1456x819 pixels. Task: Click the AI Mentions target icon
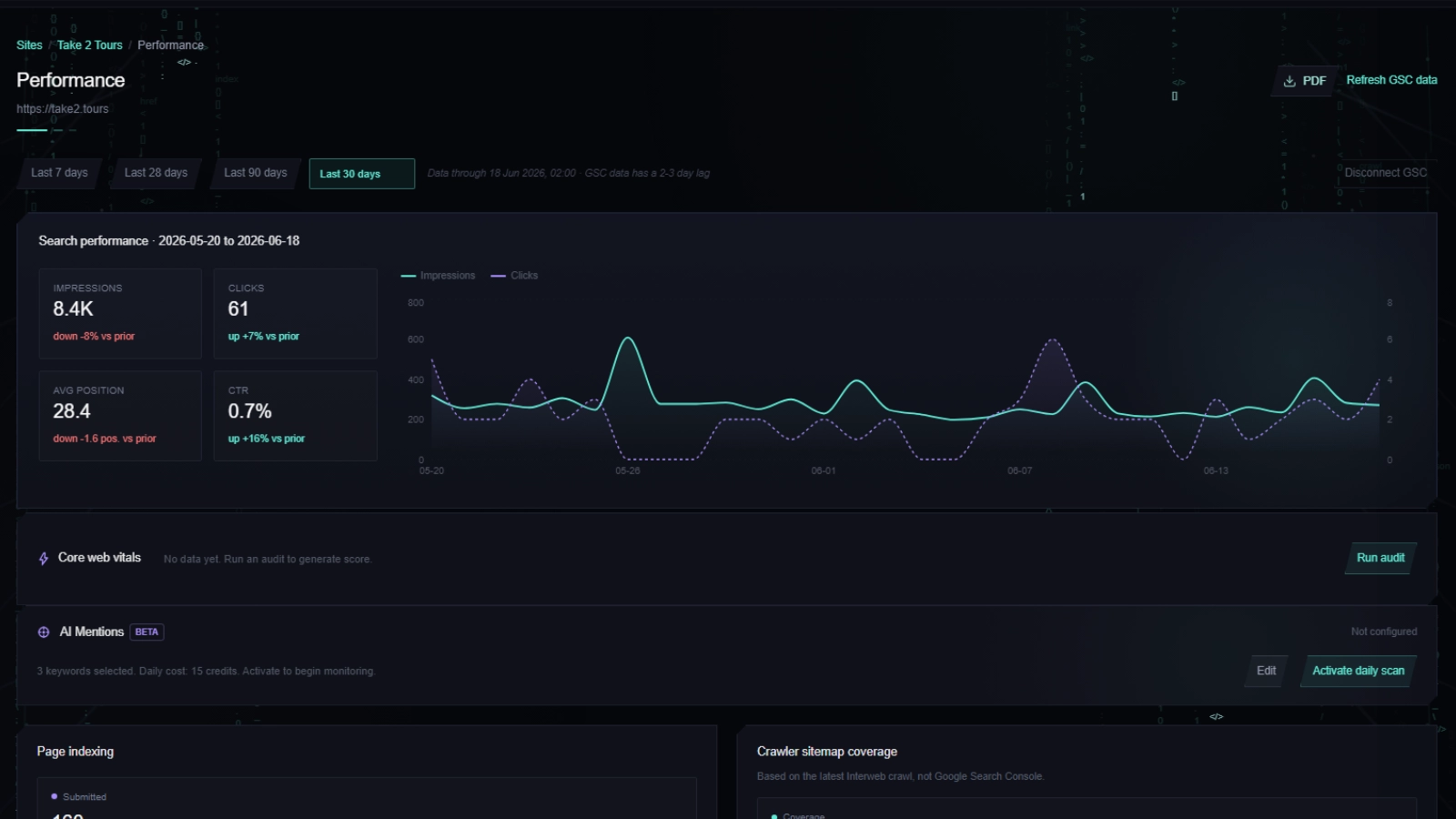[44, 632]
